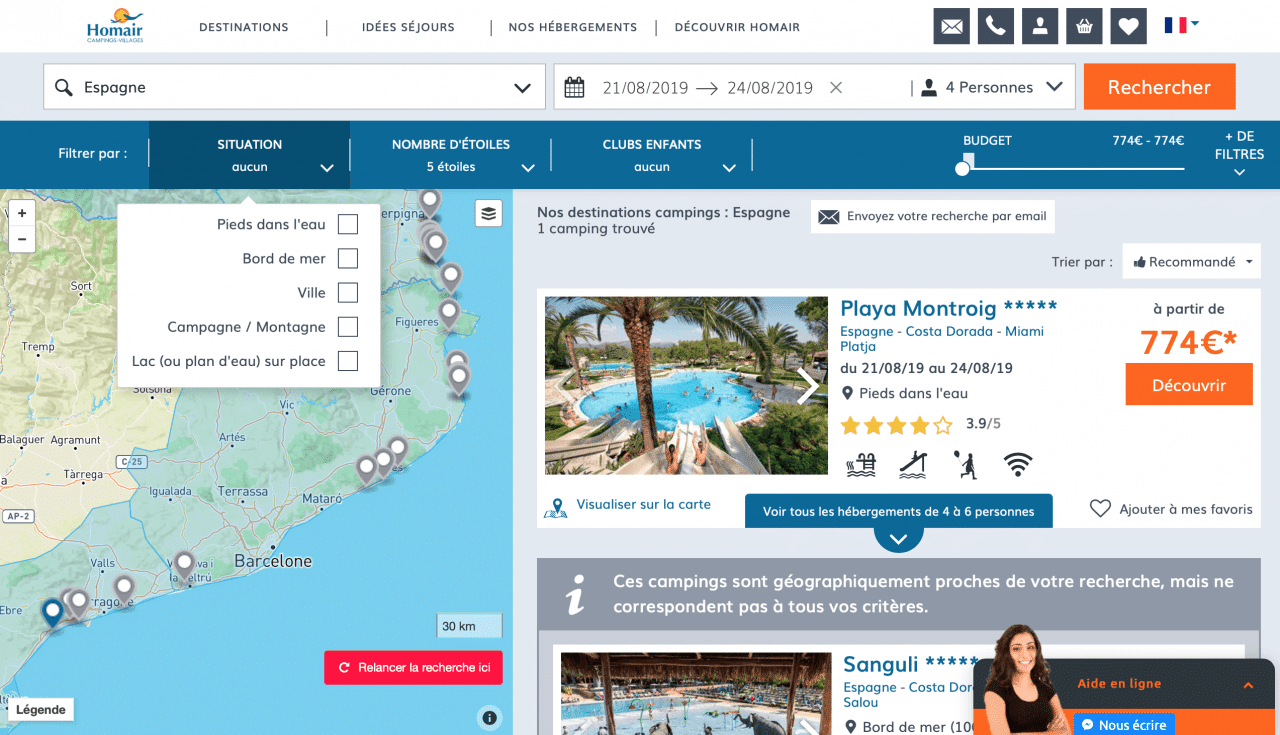Click the Rechercher button

(x=1160, y=87)
